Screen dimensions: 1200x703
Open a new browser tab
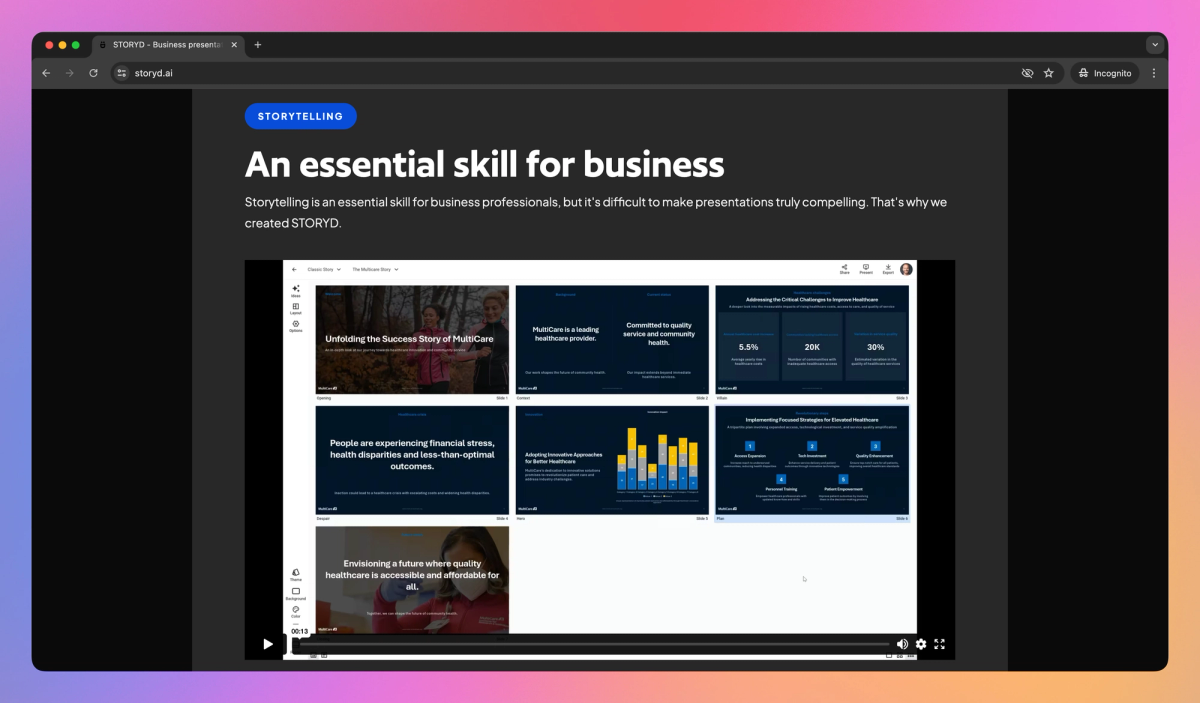[x=258, y=45]
